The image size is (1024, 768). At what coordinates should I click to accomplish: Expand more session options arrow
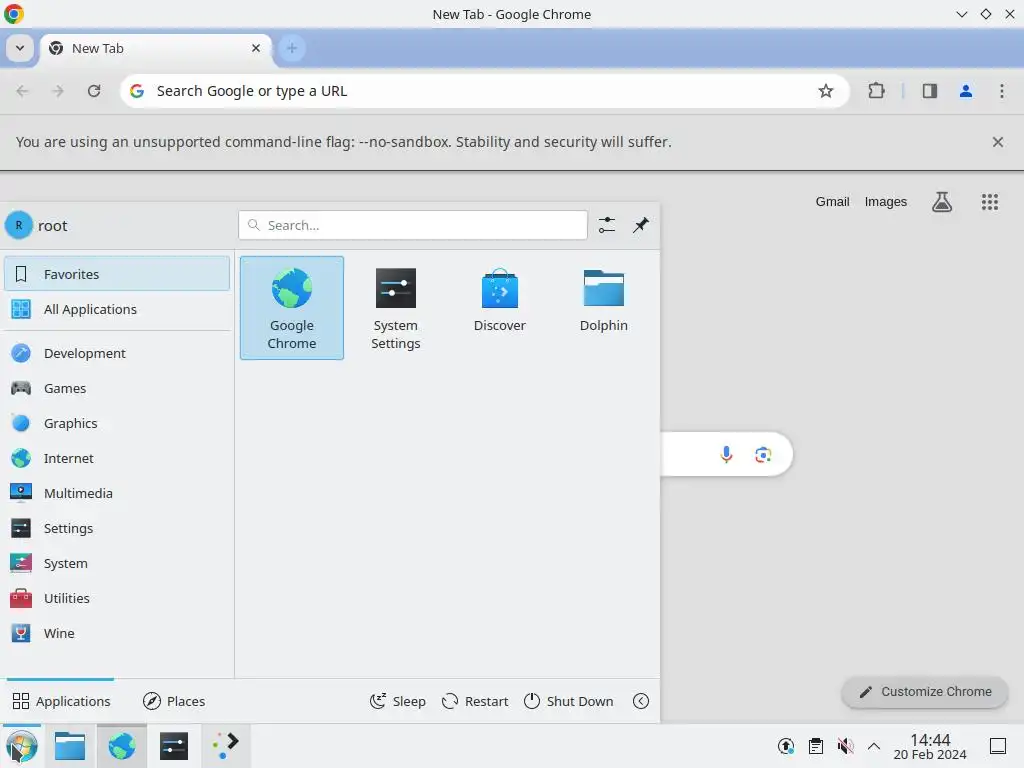point(641,701)
